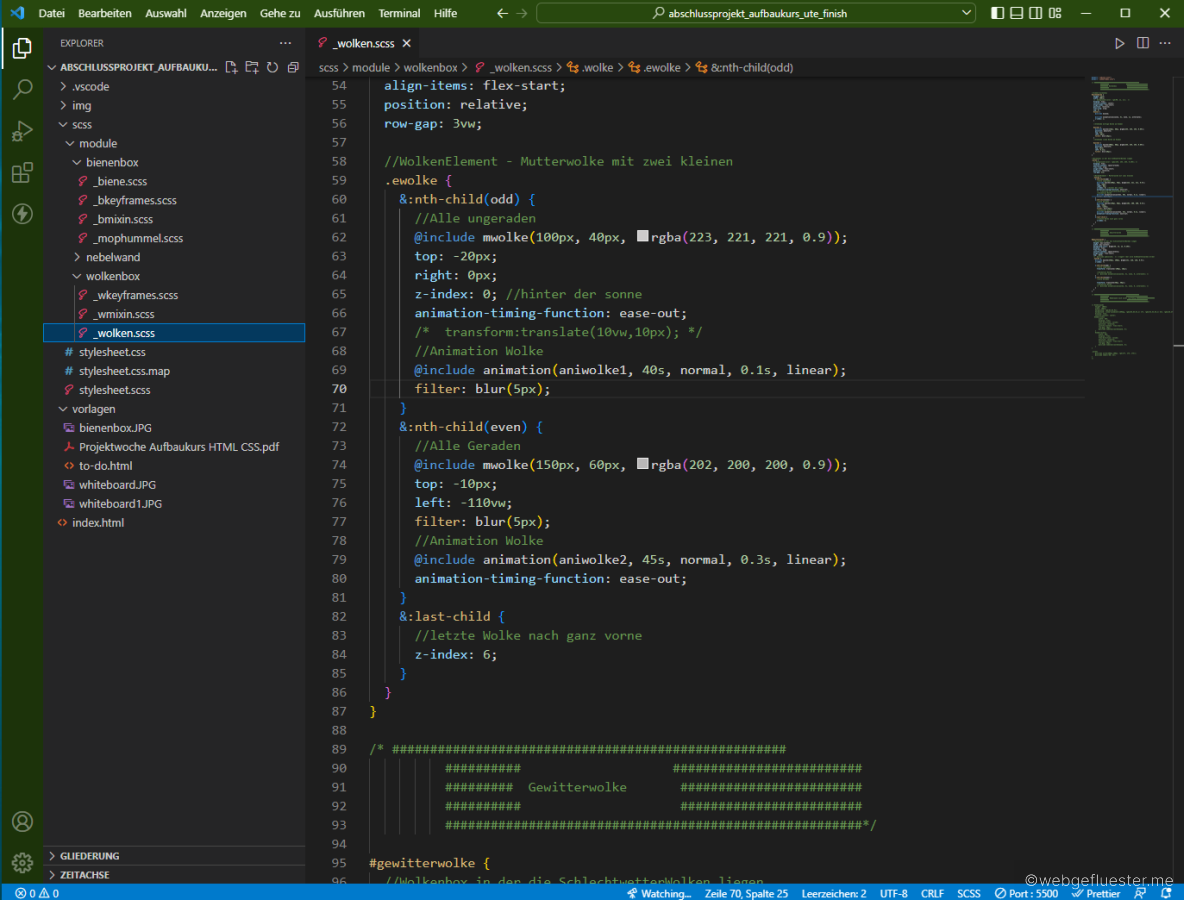Open the Accounts icon in activity bar
The height and width of the screenshot is (900, 1184).
[22, 821]
